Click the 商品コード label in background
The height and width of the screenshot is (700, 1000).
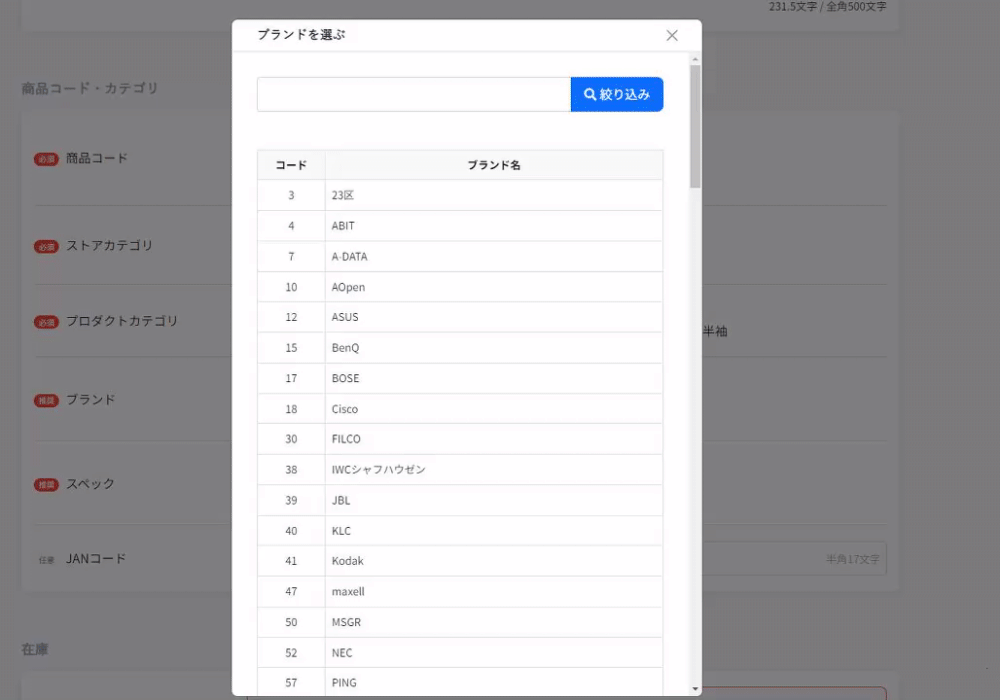tap(97, 158)
